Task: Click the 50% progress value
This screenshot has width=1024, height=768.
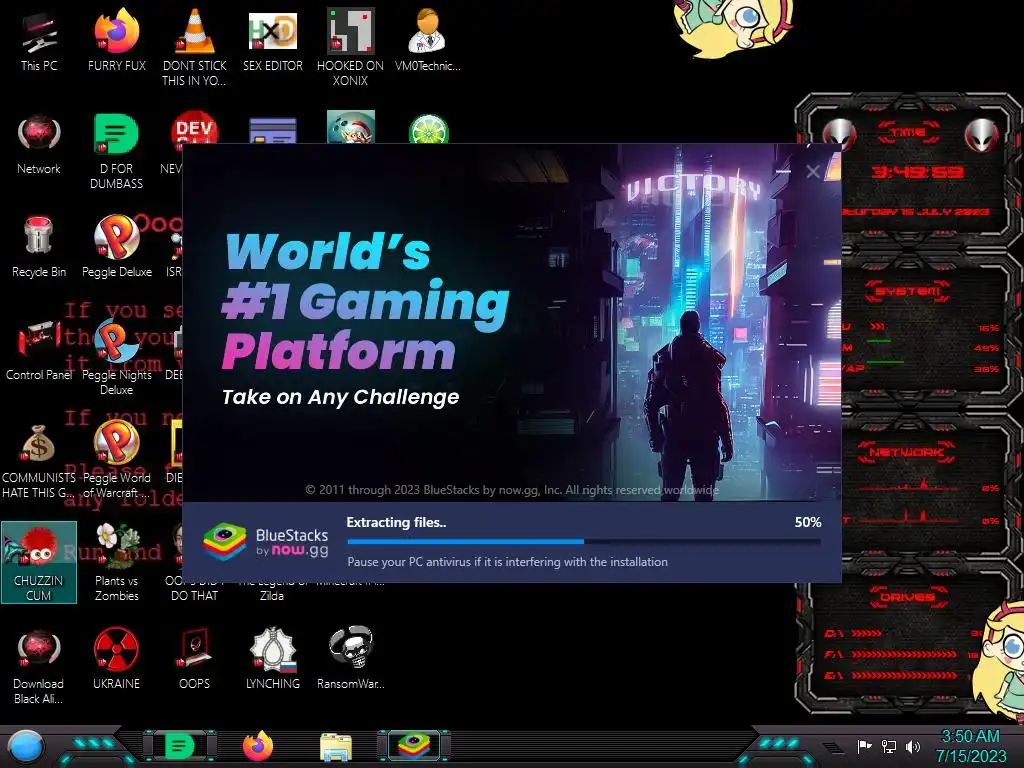Action: click(807, 522)
